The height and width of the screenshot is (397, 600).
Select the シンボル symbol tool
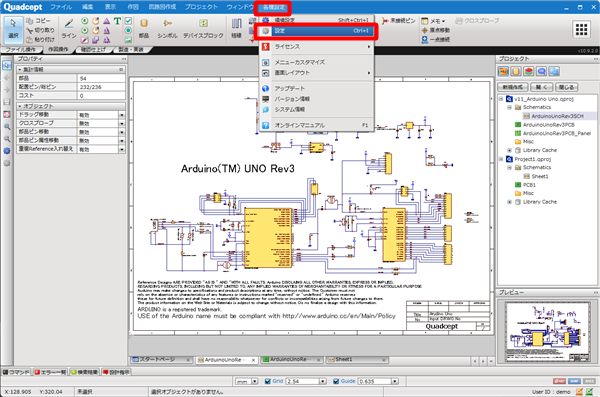pos(167,29)
